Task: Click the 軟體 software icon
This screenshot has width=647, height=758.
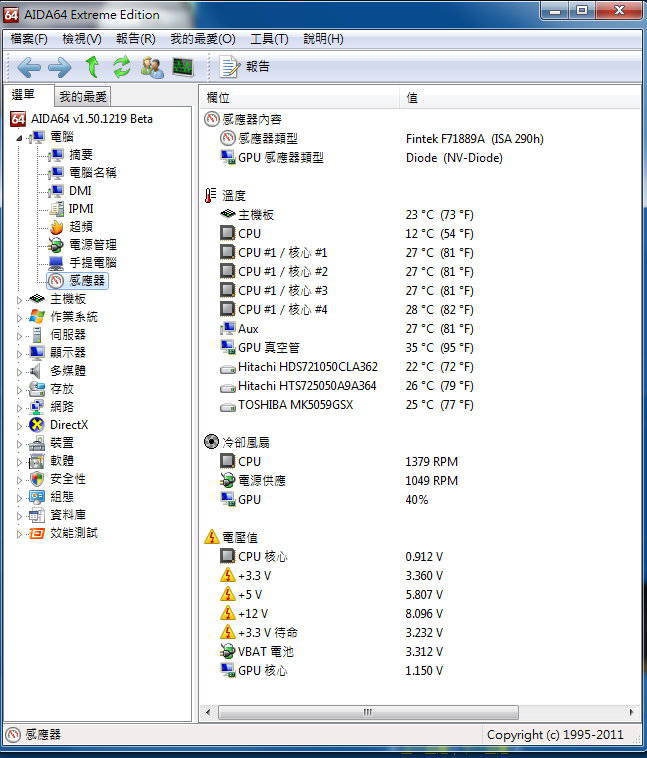Action: pyautogui.click(x=37, y=462)
